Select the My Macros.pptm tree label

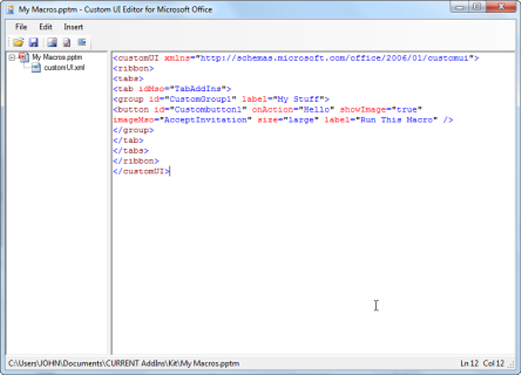click(x=57, y=57)
